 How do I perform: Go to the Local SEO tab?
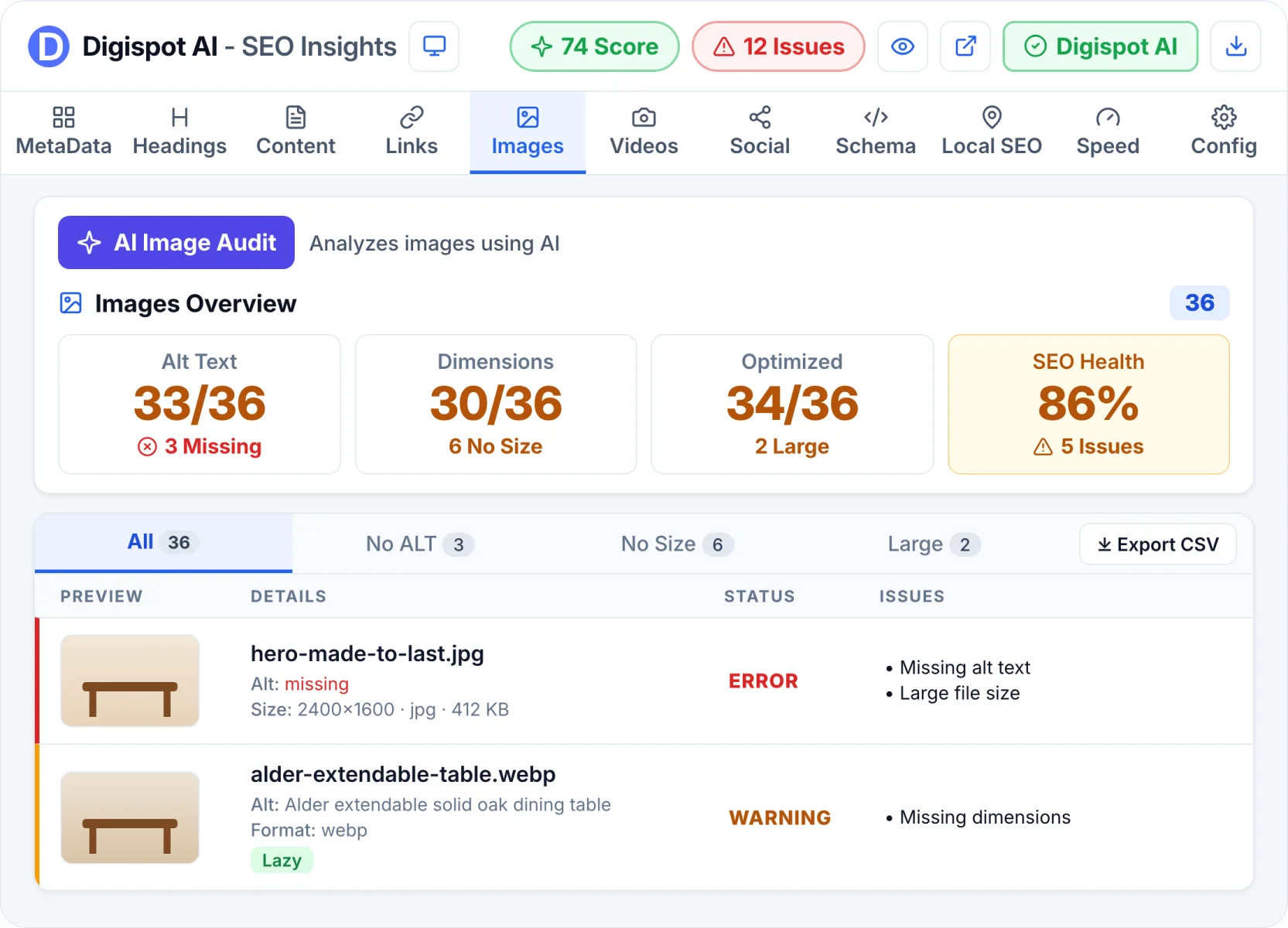tap(992, 132)
